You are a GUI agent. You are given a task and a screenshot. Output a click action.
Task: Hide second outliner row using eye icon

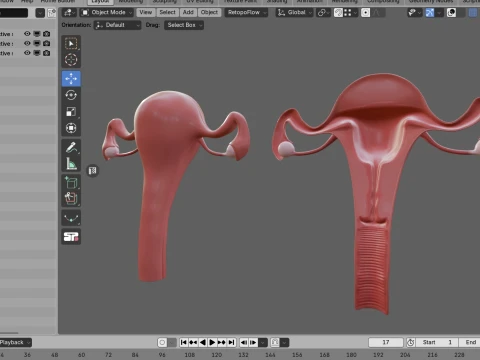[27, 43]
